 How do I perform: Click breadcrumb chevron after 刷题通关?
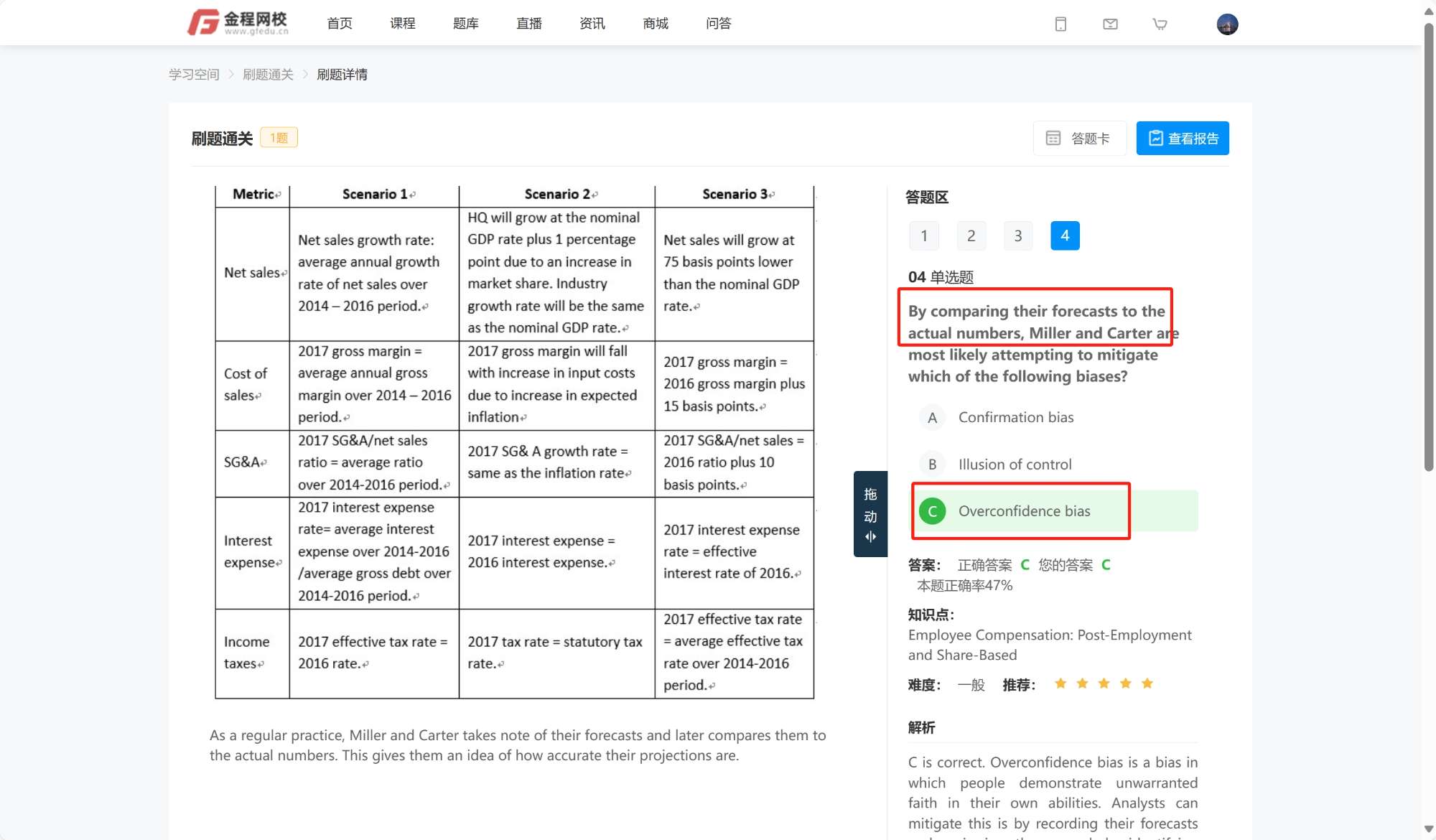click(x=305, y=75)
